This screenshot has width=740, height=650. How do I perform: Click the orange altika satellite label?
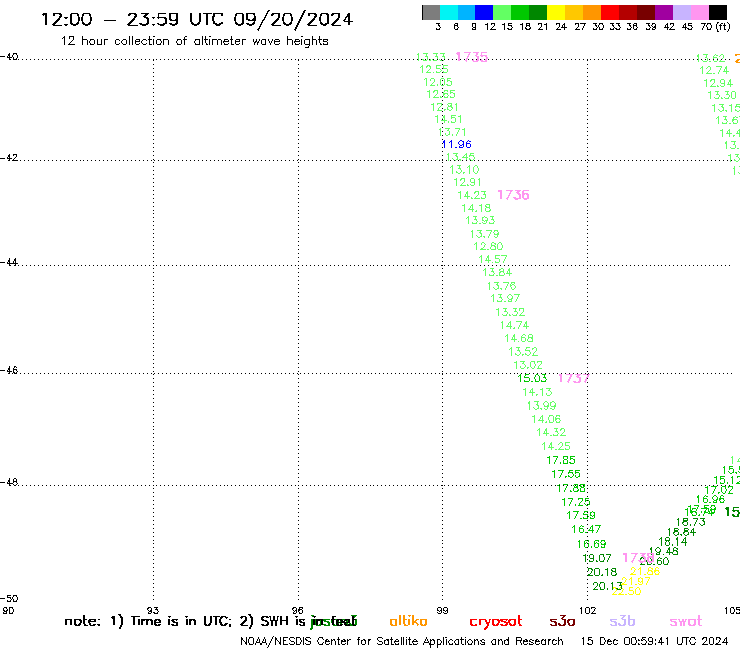coord(409,621)
